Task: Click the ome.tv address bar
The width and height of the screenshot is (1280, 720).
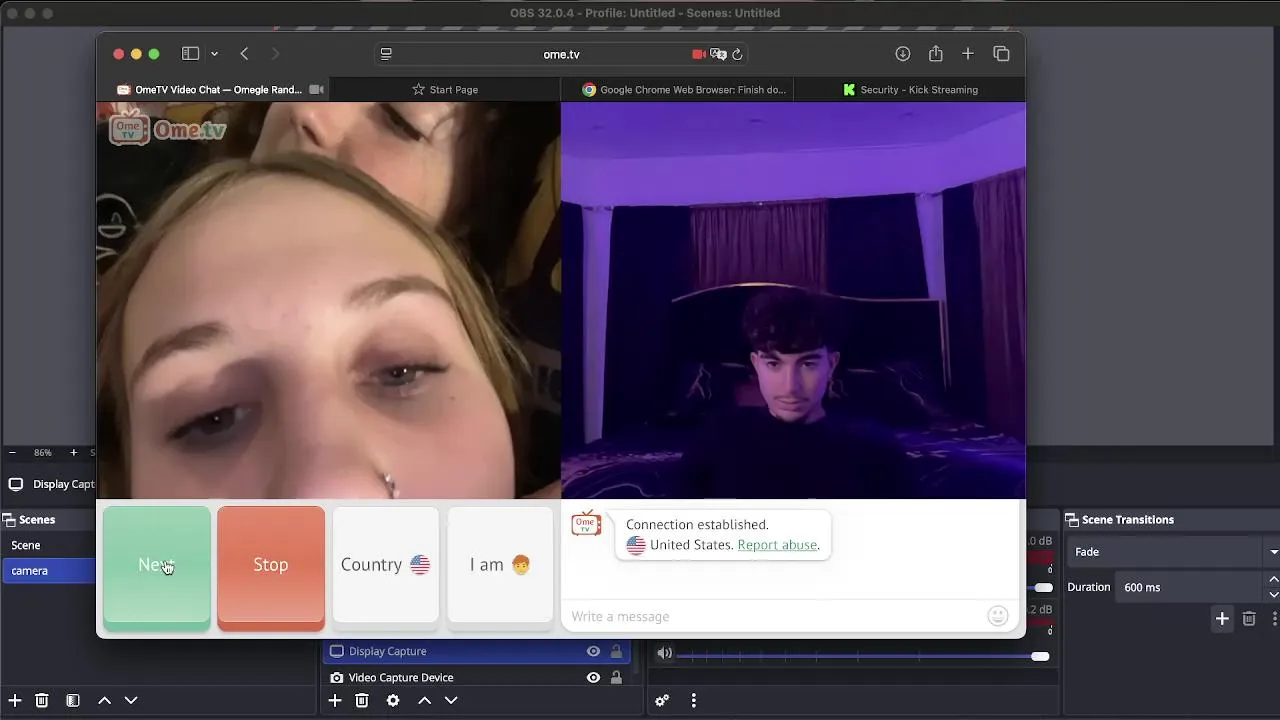Action: coord(561,54)
